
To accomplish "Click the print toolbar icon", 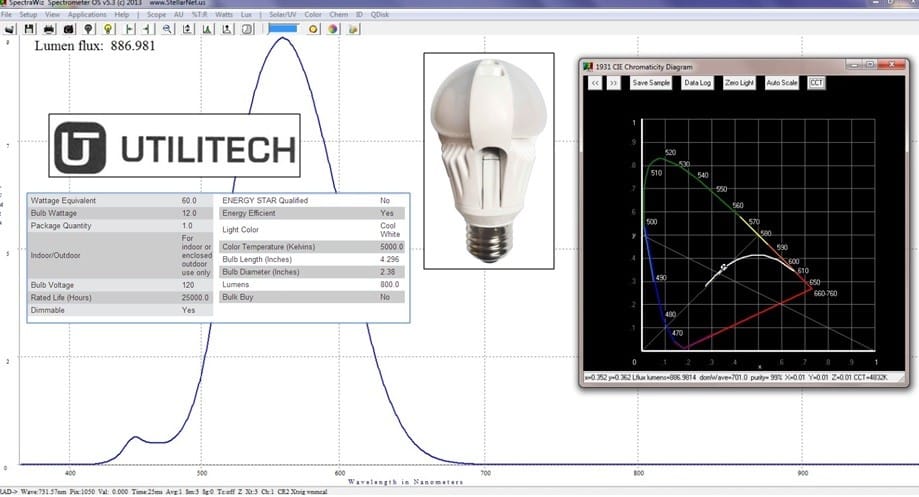I will point(49,29).
